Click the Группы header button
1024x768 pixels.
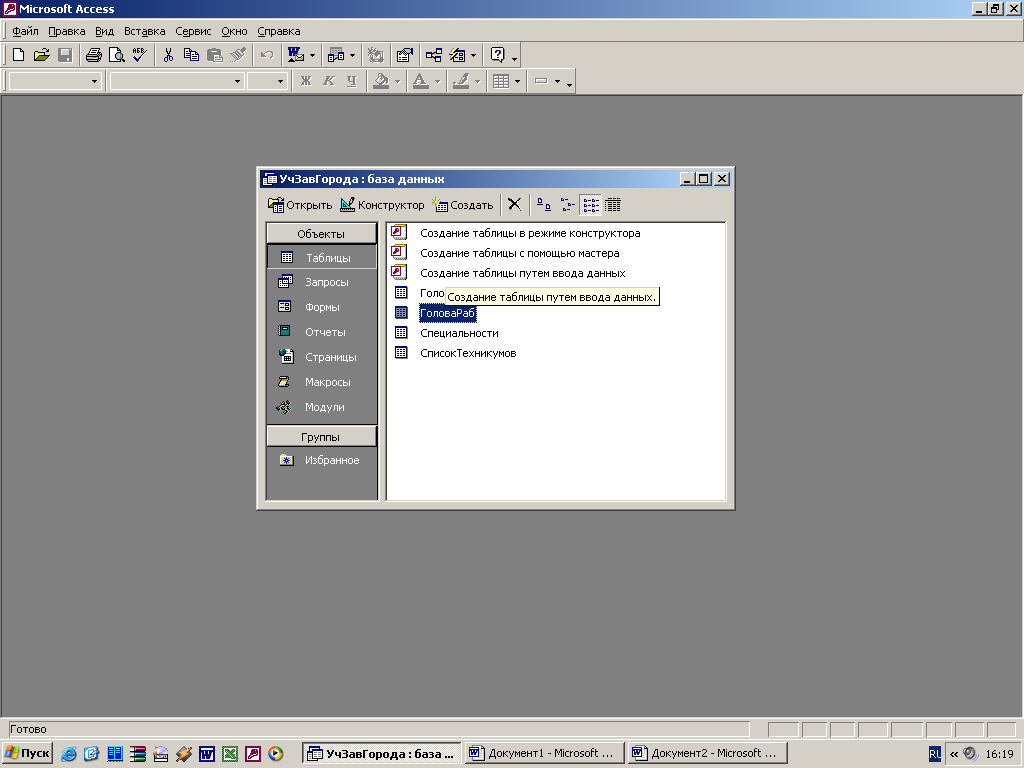(x=321, y=437)
